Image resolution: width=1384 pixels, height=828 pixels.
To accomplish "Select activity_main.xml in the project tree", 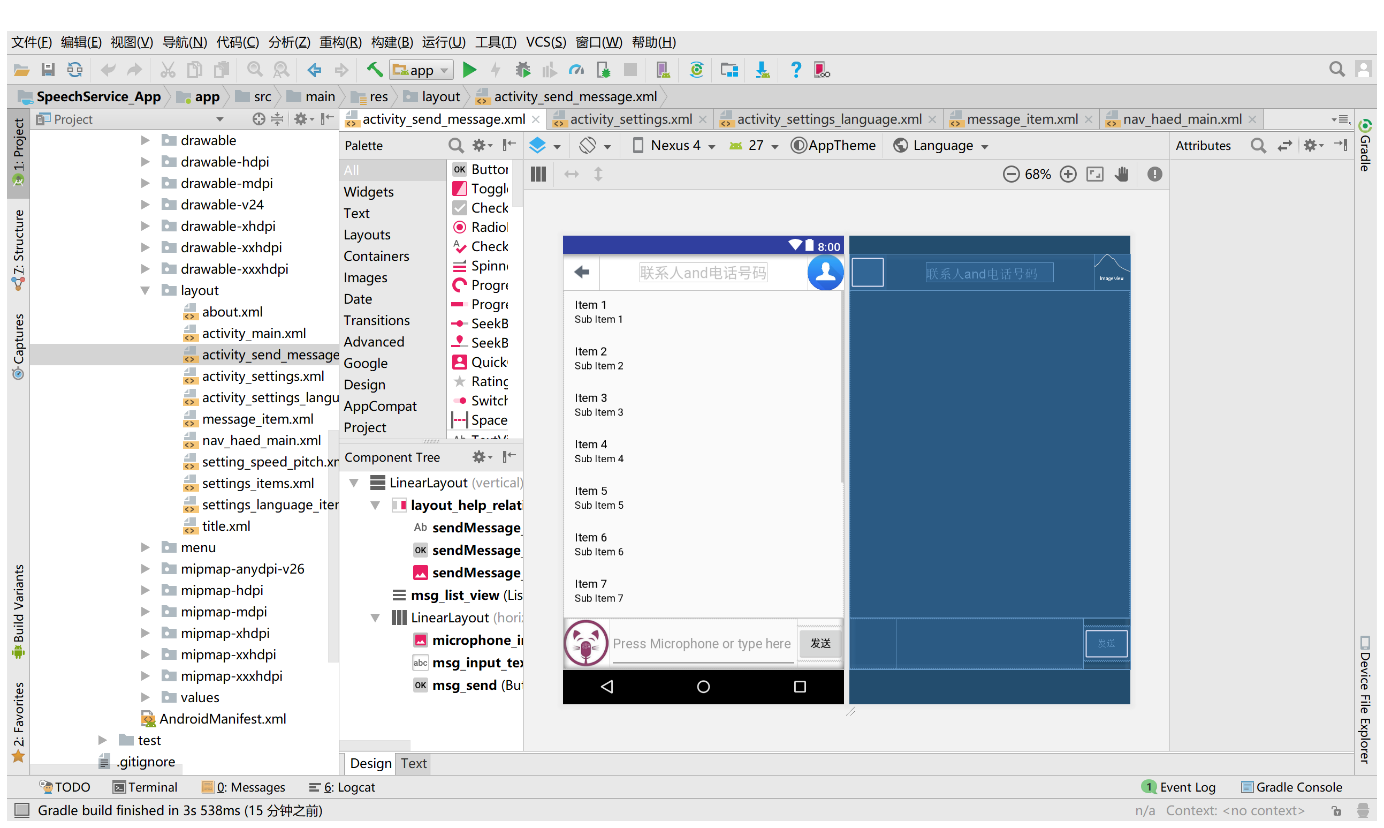I will coord(254,334).
